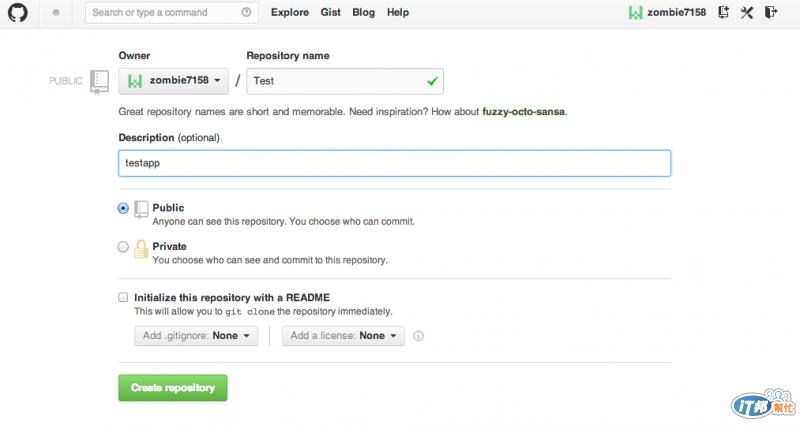This screenshot has height=425, width=800.
Task: Click the Public option label text
Action: (x=168, y=208)
